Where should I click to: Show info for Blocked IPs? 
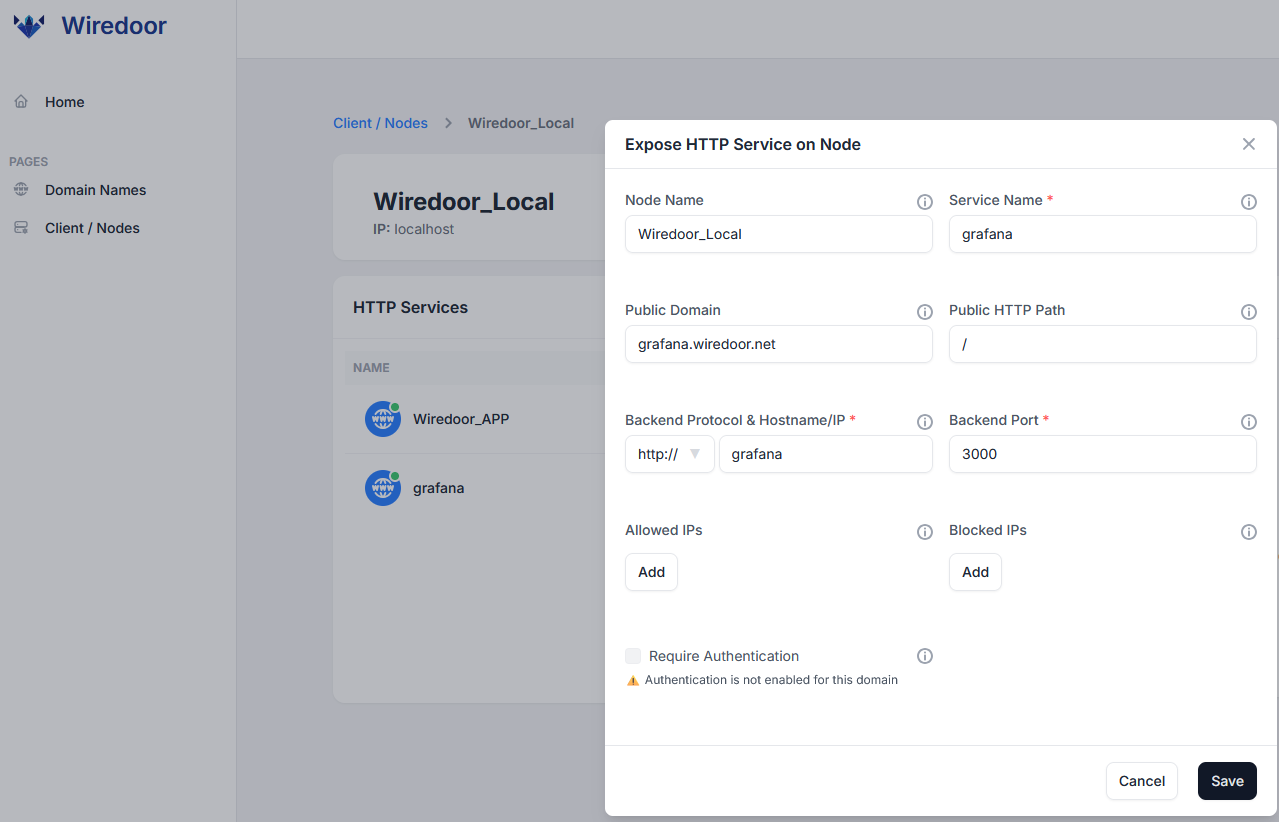pos(1249,532)
